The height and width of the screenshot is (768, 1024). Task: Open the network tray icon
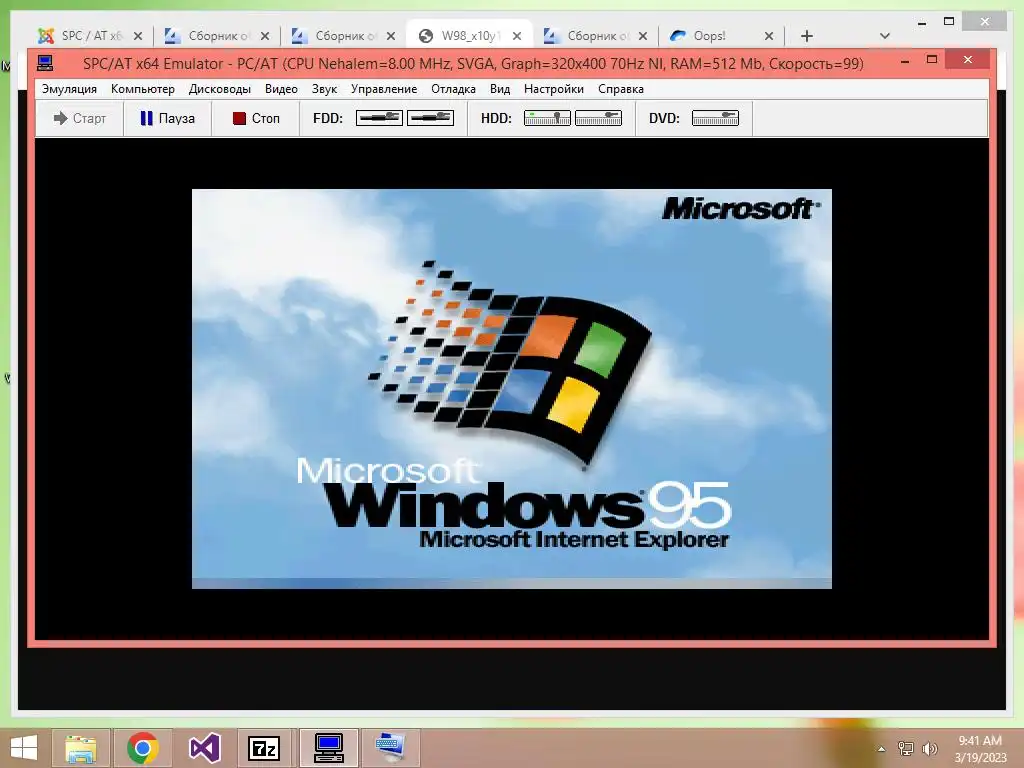pyautogui.click(x=906, y=749)
